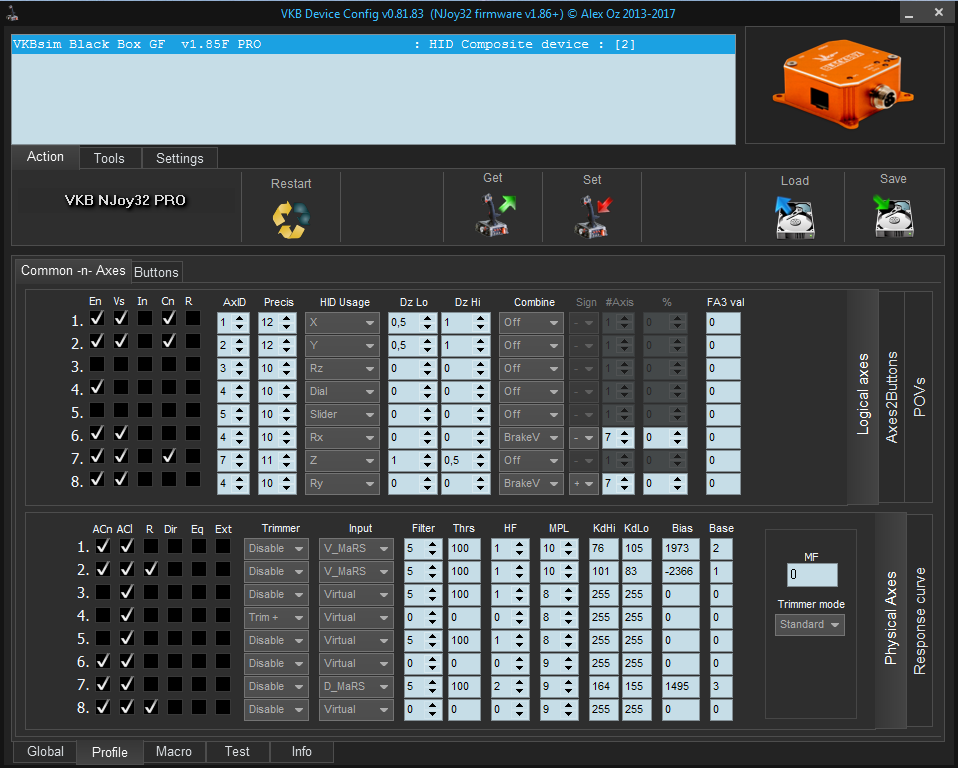Minimize the VKB Device Config window
The height and width of the screenshot is (768, 958).
(x=909, y=13)
